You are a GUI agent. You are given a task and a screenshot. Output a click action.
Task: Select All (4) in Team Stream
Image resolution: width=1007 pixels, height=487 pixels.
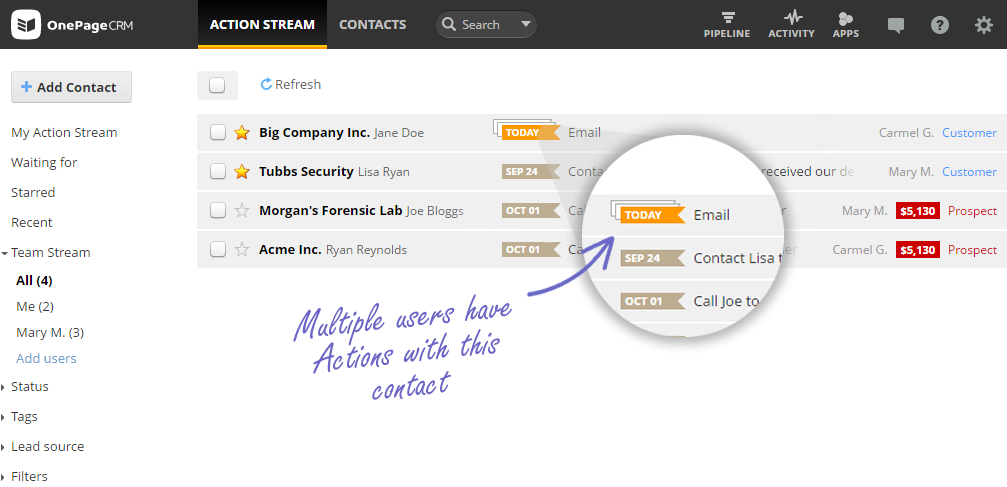[x=34, y=281]
